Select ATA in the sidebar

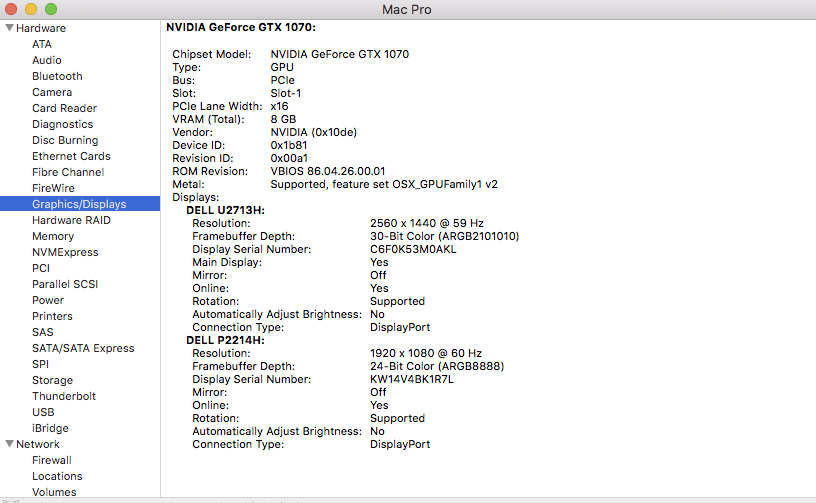[x=42, y=44]
